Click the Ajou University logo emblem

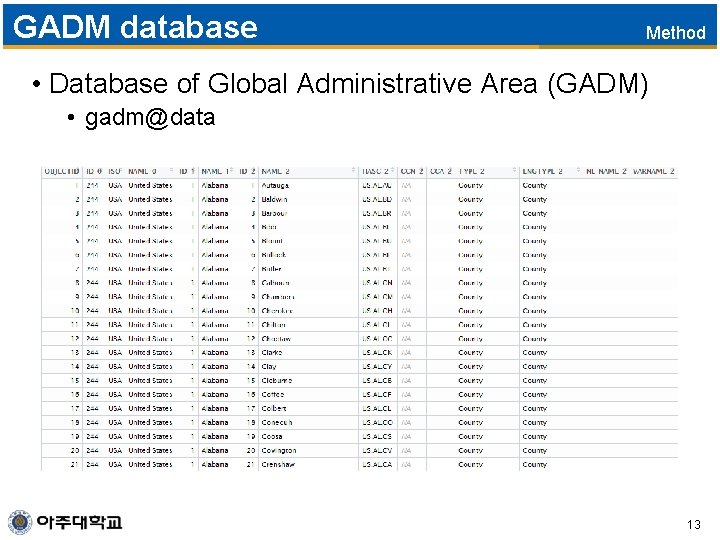pyautogui.click(x=20, y=522)
